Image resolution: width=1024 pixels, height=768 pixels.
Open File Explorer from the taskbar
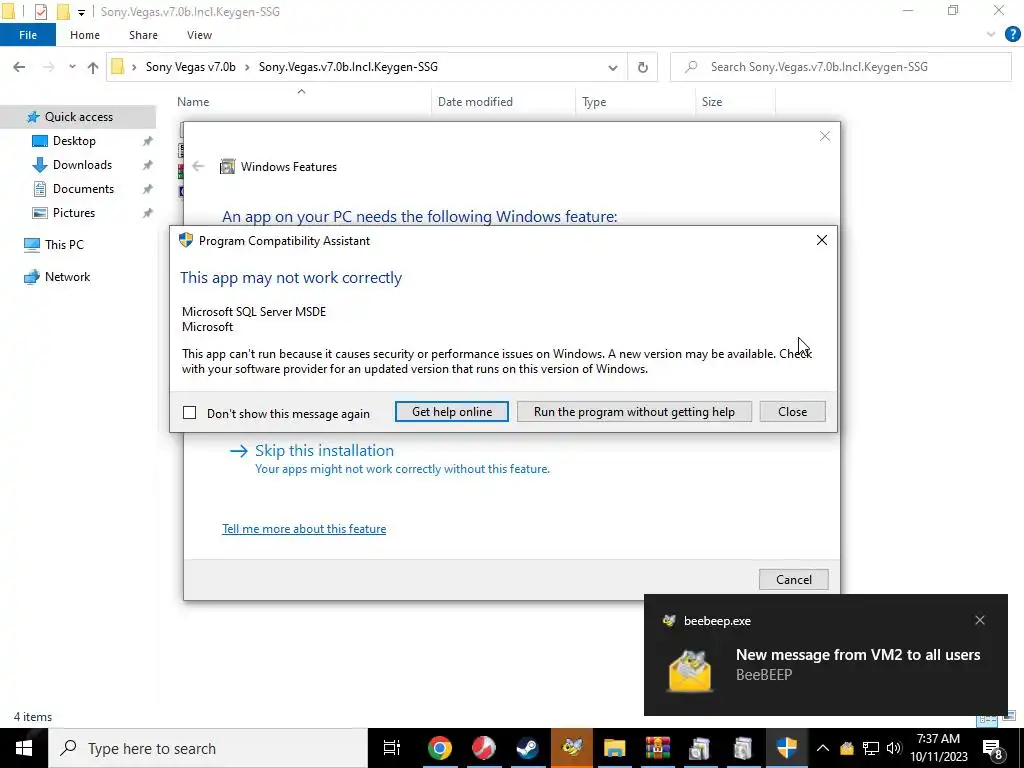pyautogui.click(x=615, y=748)
